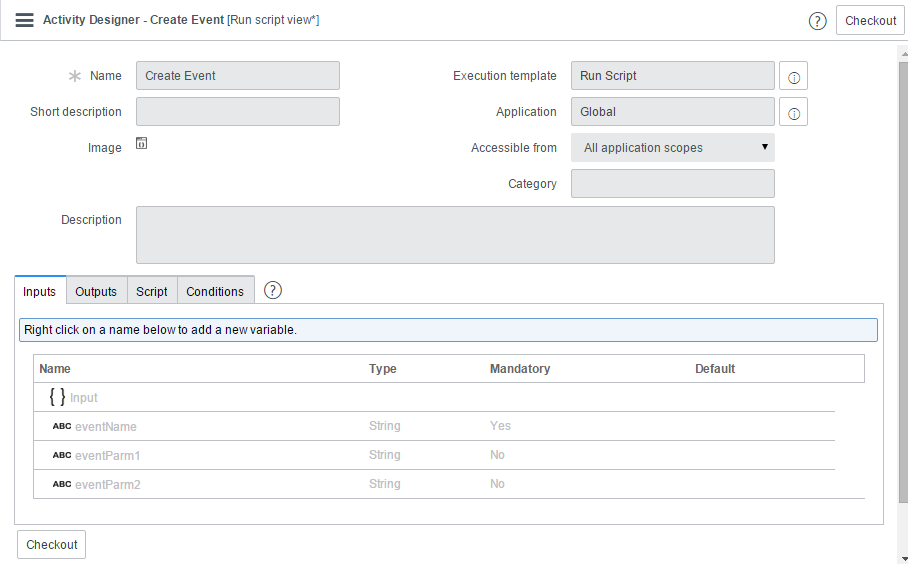Image resolution: width=908 pixels, height=564 pixels.
Task: Click the ABC icon beside eventName
Action: [62, 426]
